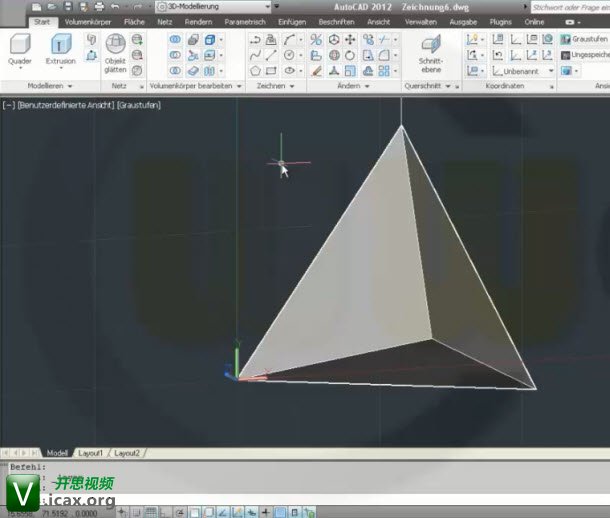Open the Unbenannt coordinates dropdown

coord(534,71)
